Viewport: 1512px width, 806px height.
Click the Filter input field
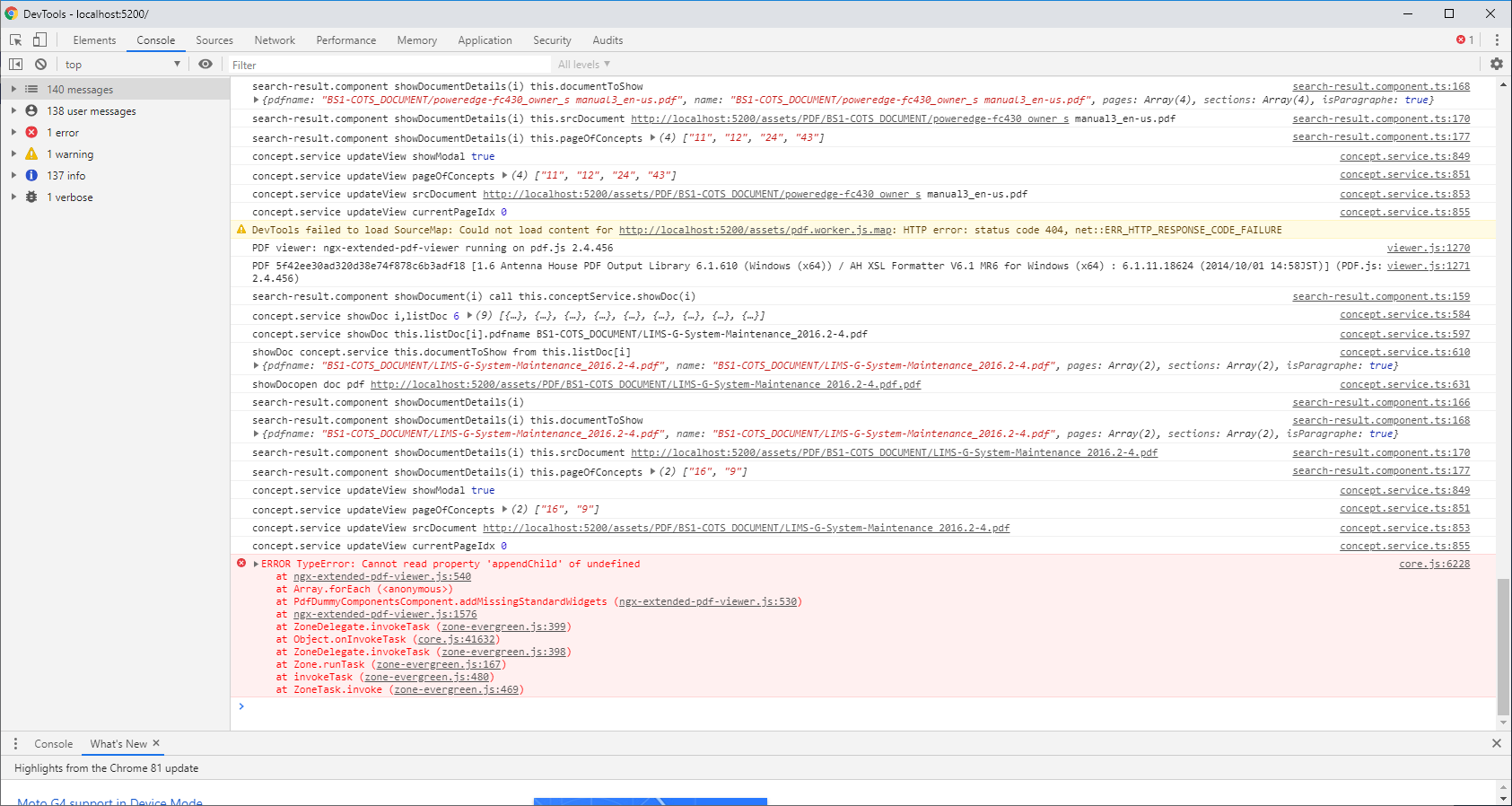click(389, 65)
